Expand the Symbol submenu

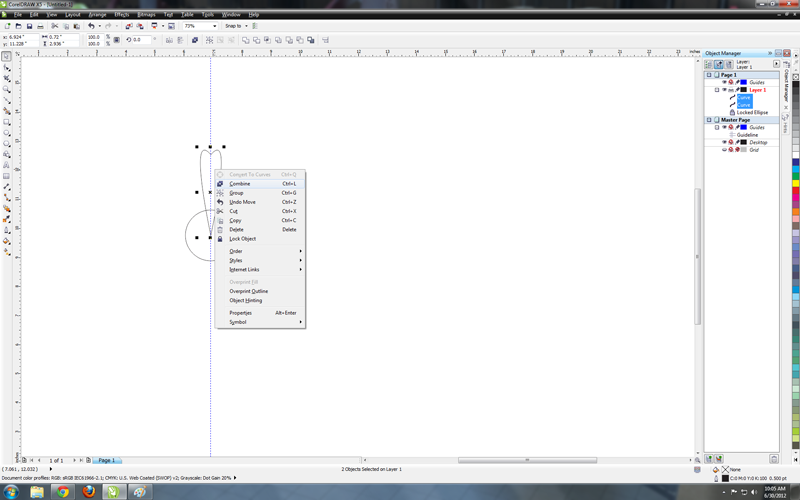tap(260, 322)
